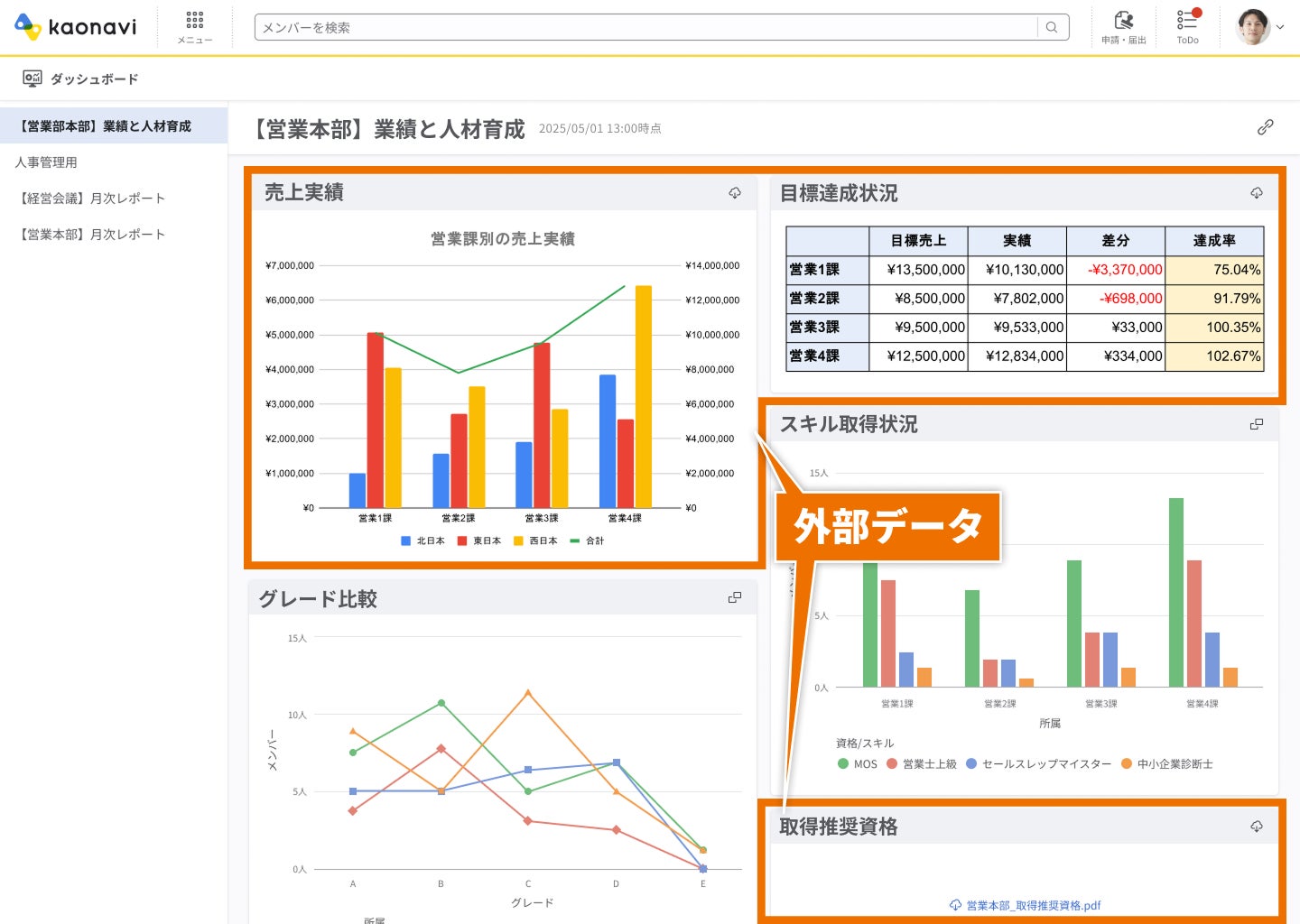This screenshot has height=924, width=1300.
Task: Click the 営業士上級 legend dot
Action: click(892, 763)
